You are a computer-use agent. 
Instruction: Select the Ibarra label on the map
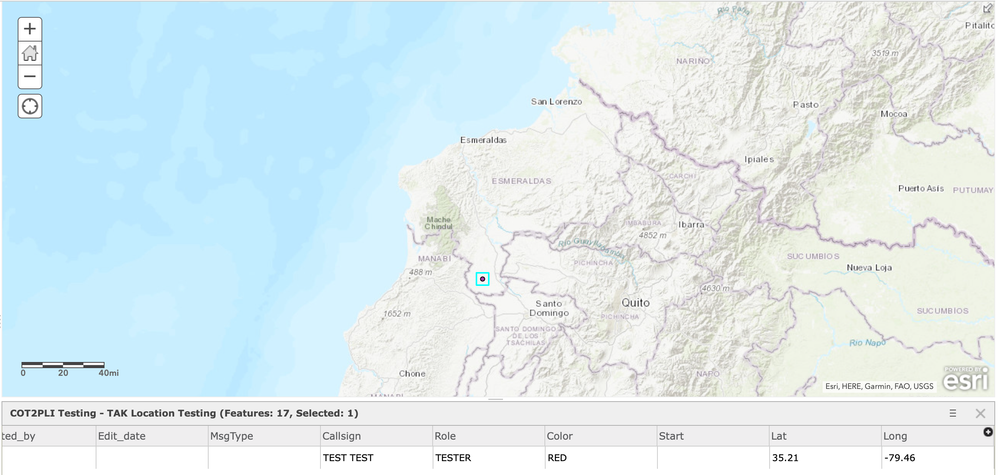pos(691,224)
